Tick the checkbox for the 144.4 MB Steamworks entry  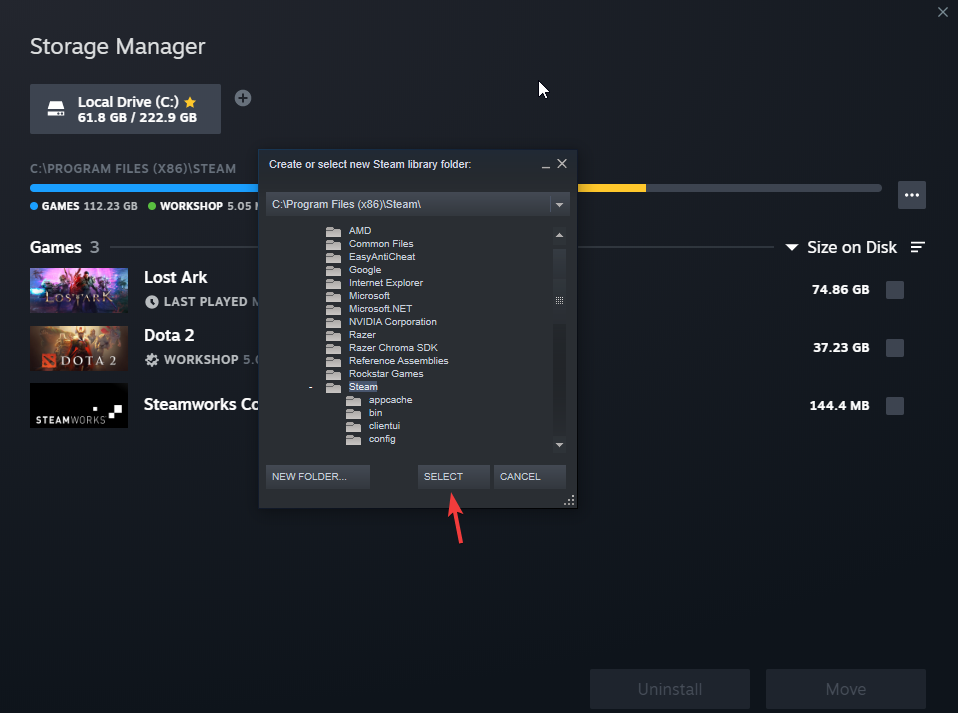click(x=894, y=406)
